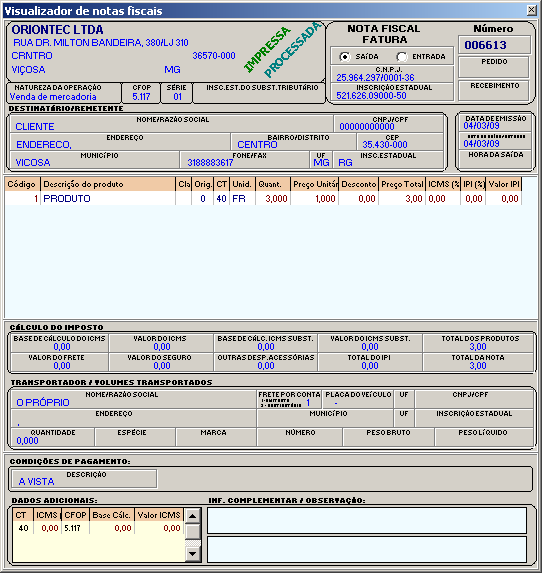Click the payment description field A VISTA
This screenshot has height=573, width=542.
point(84,479)
